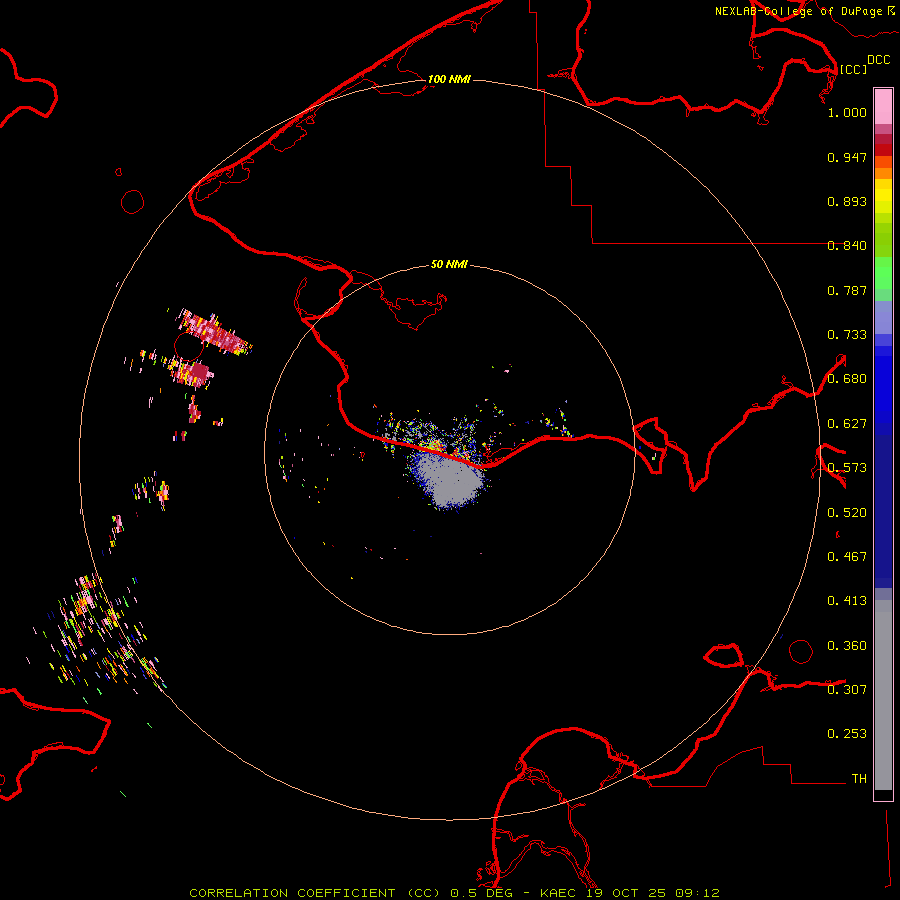The image size is (900, 900).
Task: Click the 0.307 scale value
Action: click(847, 690)
